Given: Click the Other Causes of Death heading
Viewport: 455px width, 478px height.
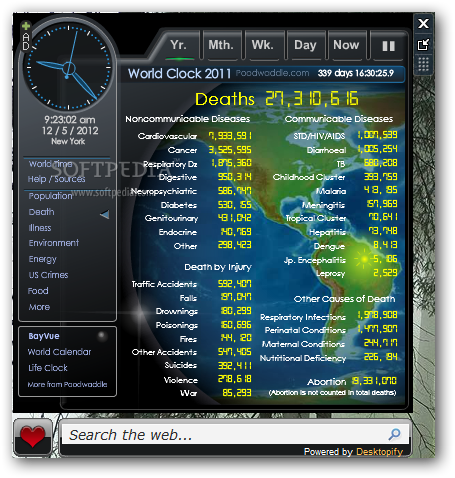Looking at the screenshot, I should tap(344, 299).
